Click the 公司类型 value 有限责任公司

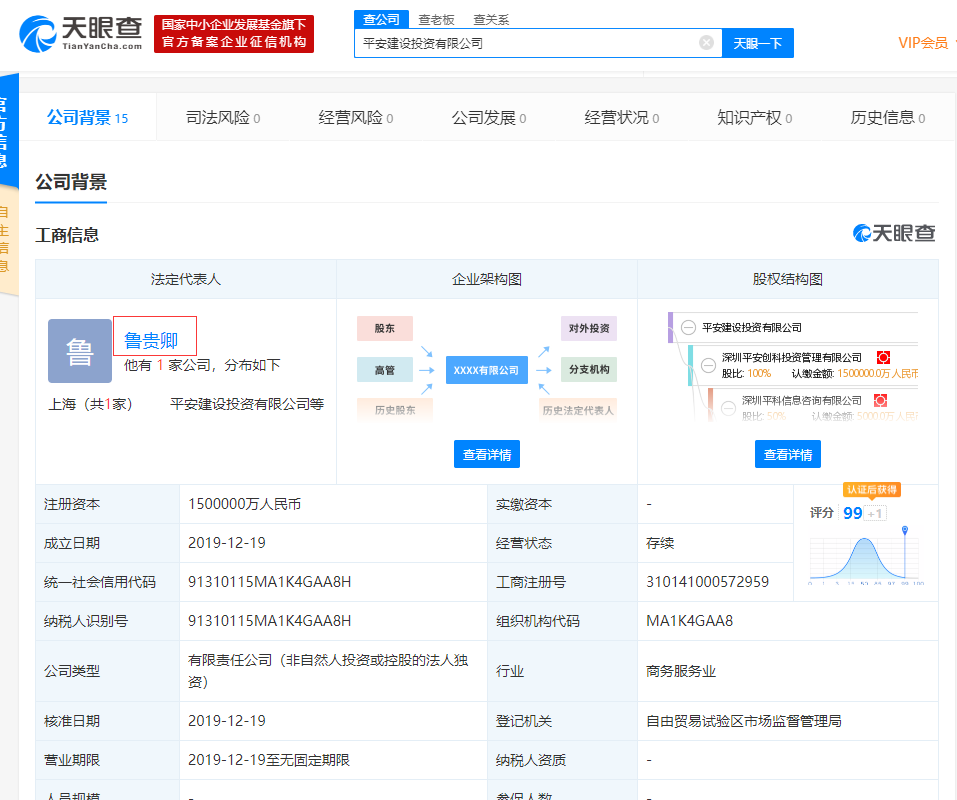point(328,671)
